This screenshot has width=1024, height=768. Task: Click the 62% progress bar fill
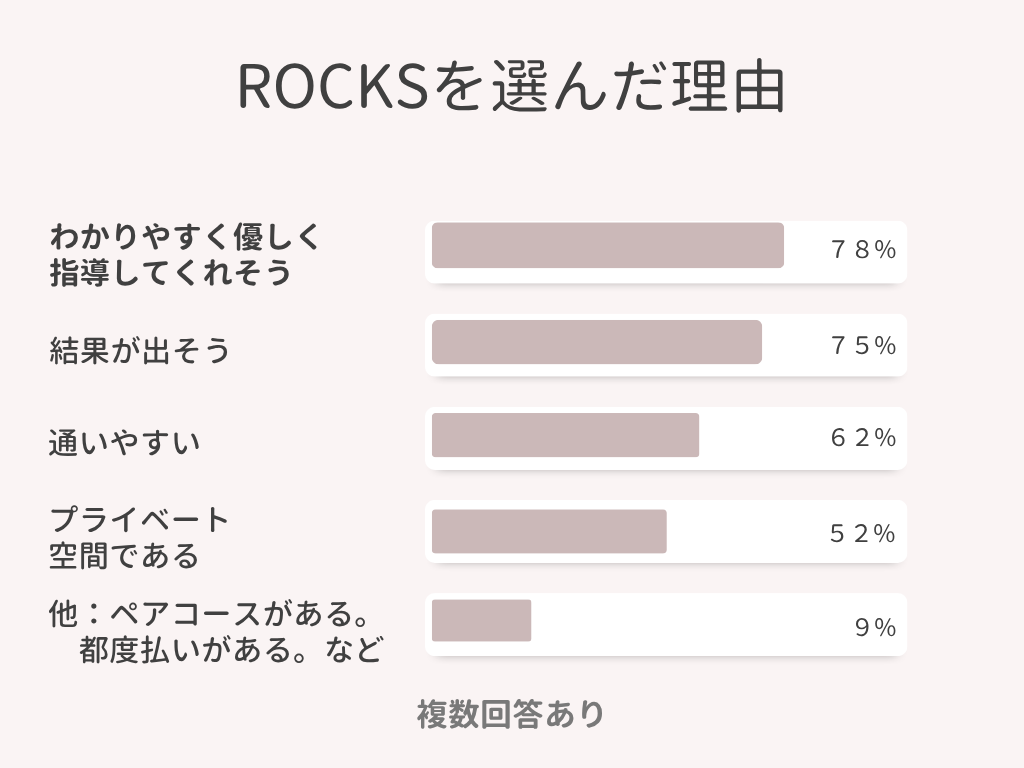click(565, 435)
